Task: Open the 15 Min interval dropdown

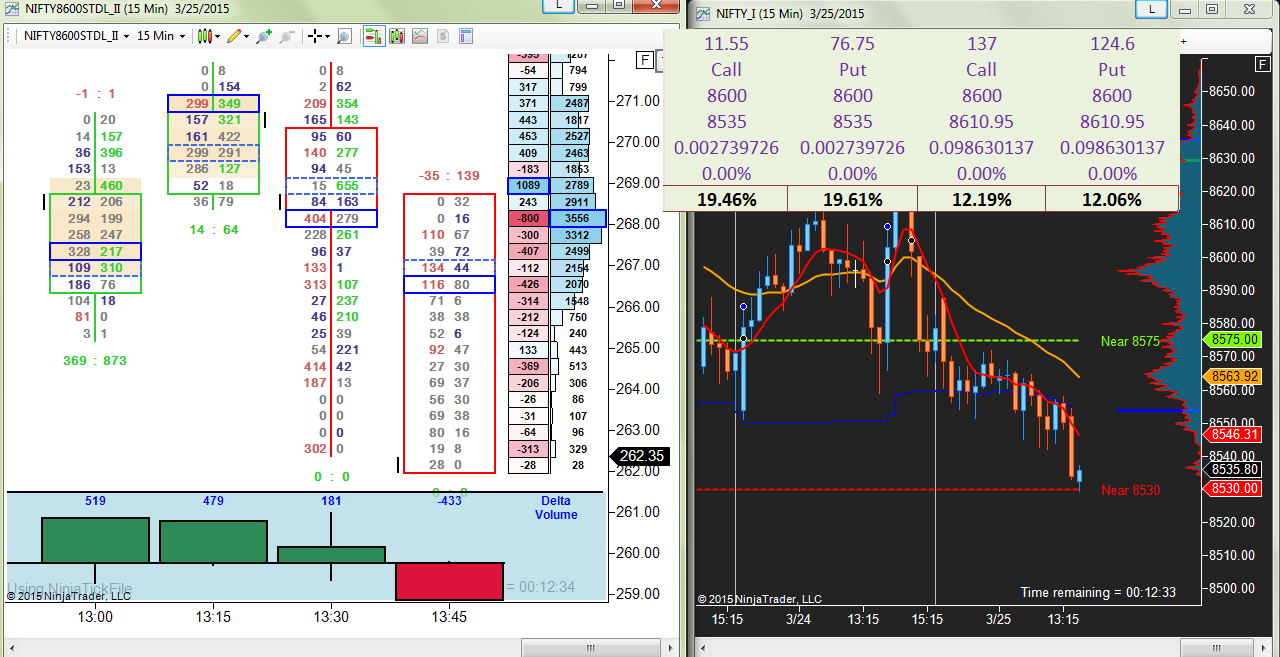Action: (x=160, y=36)
